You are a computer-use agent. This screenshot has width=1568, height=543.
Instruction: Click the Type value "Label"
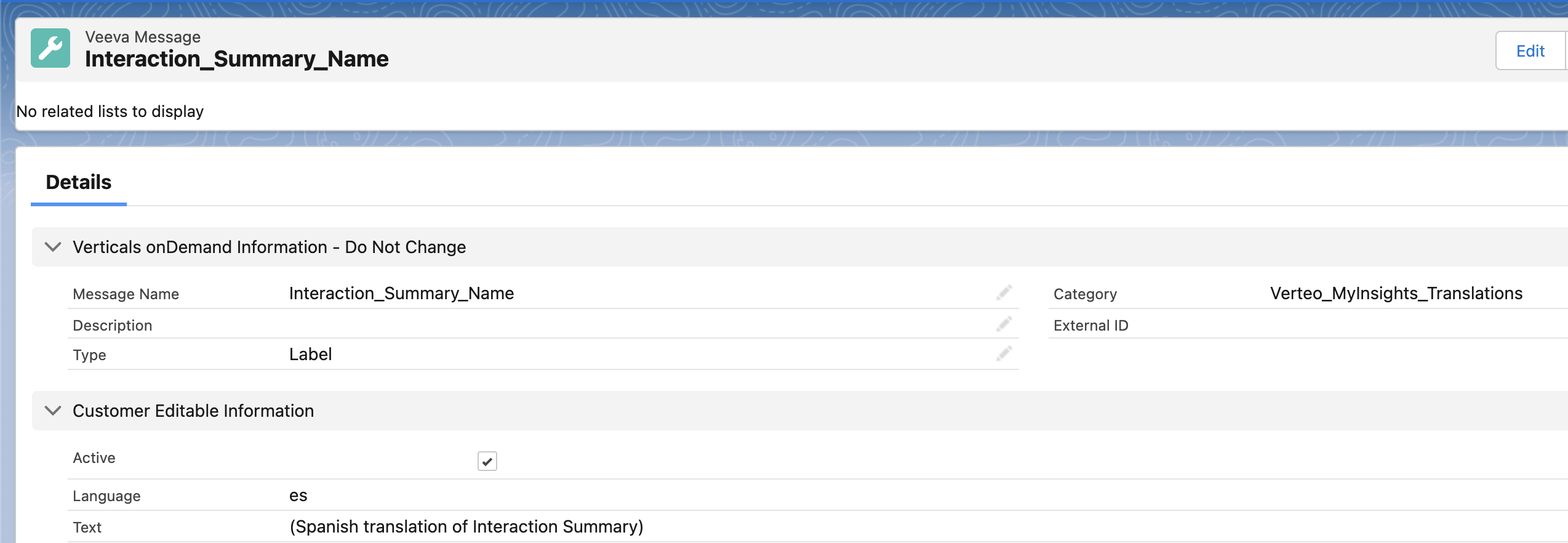point(310,355)
